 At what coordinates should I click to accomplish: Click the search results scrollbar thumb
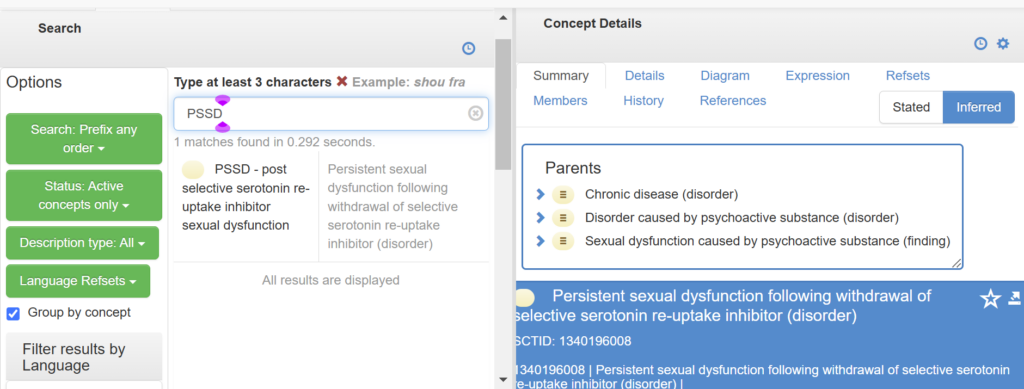coord(503,104)
